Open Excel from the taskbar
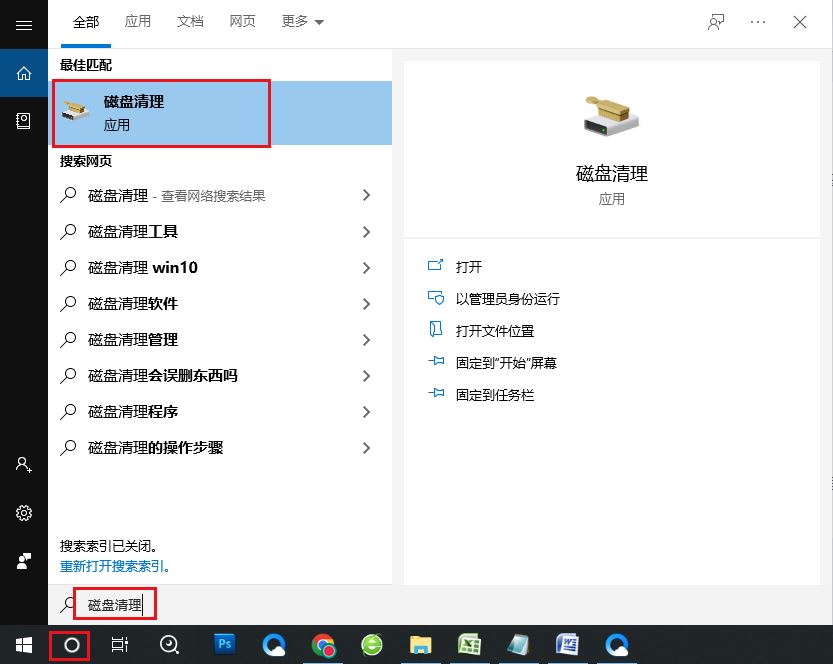This screenshot has height=664, width=833. click(x=469, y=644)
